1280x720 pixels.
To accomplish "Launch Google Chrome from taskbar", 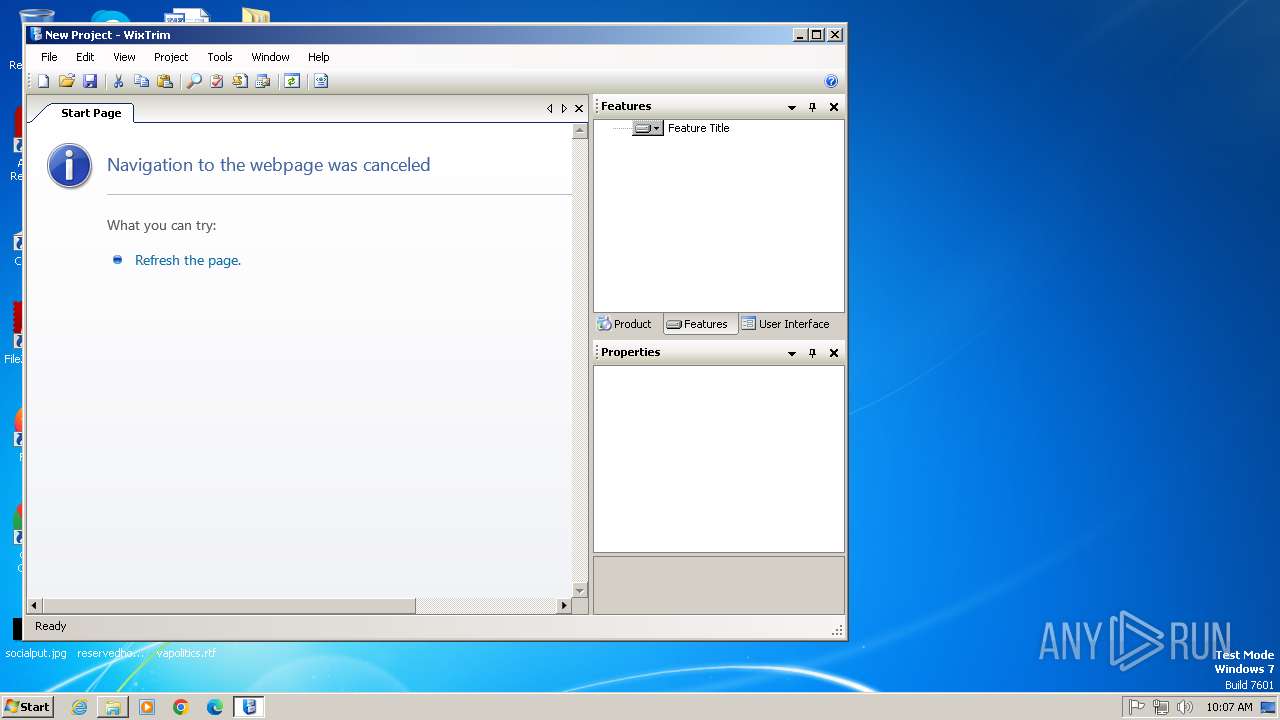I will point(181,707).
